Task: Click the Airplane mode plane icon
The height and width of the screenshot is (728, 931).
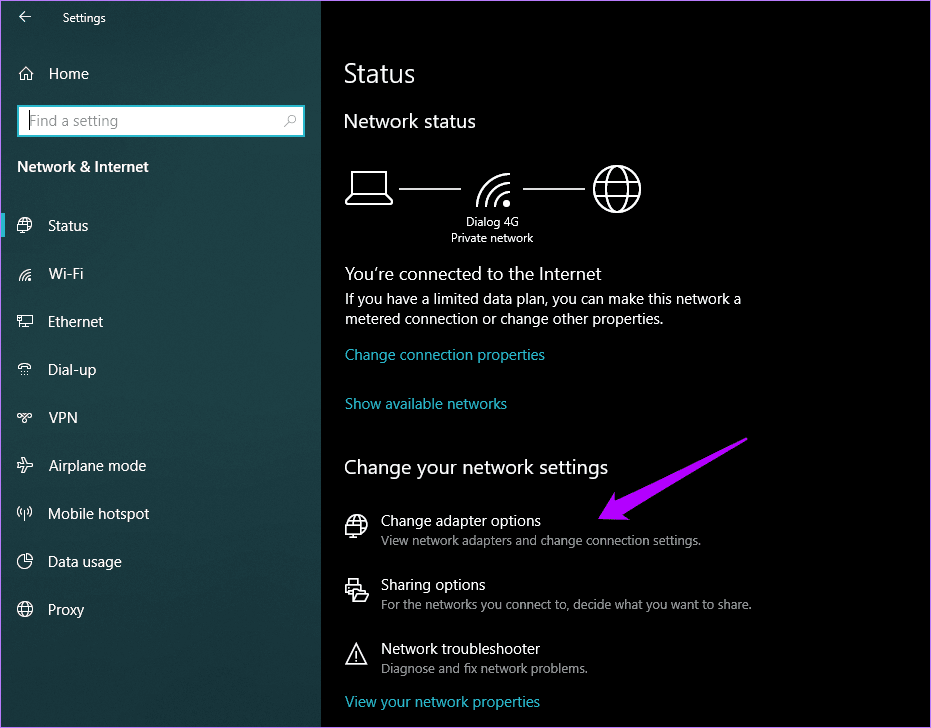Action: (25, 465)
